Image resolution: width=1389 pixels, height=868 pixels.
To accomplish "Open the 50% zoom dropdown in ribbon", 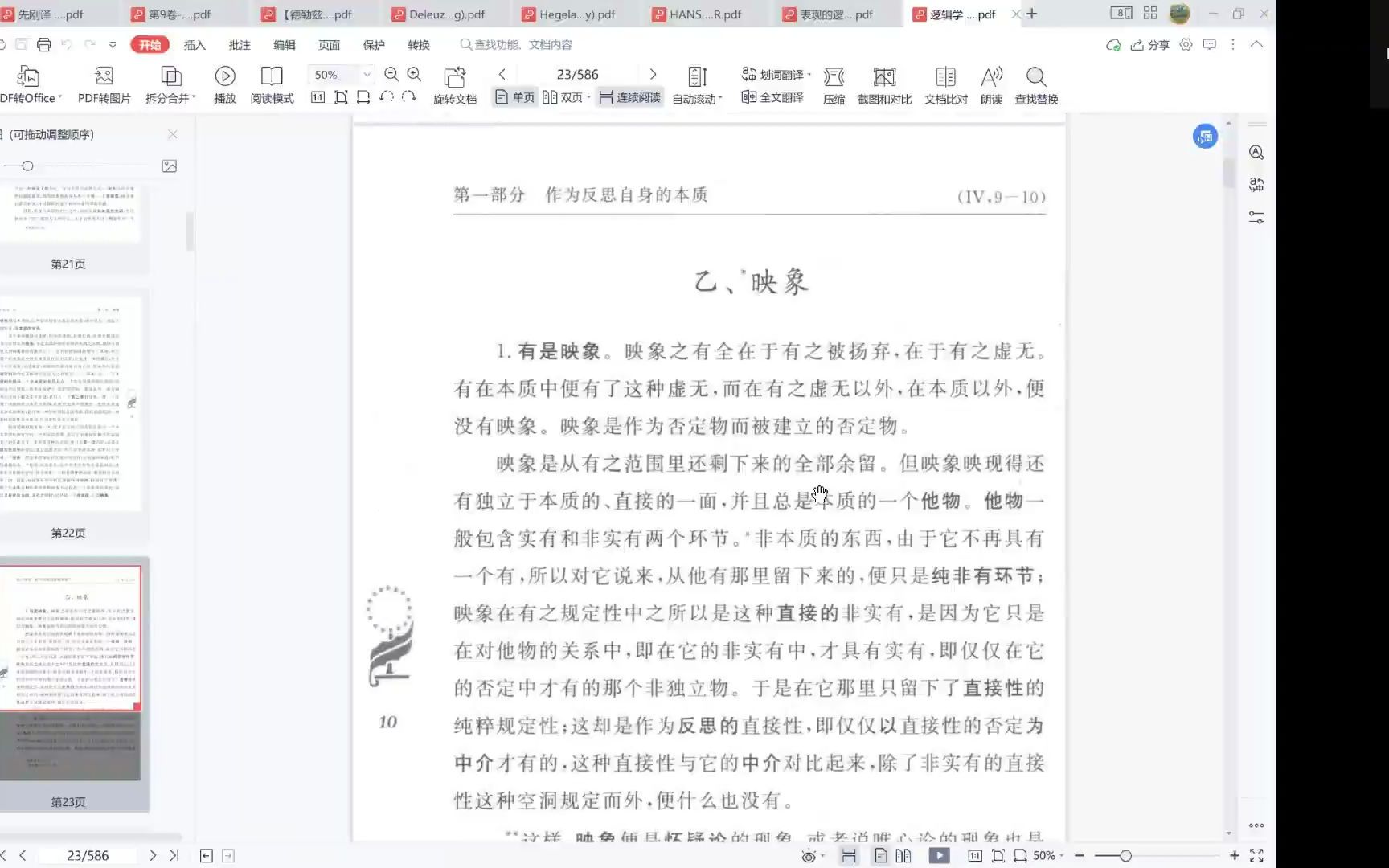I will click(367, 75).
